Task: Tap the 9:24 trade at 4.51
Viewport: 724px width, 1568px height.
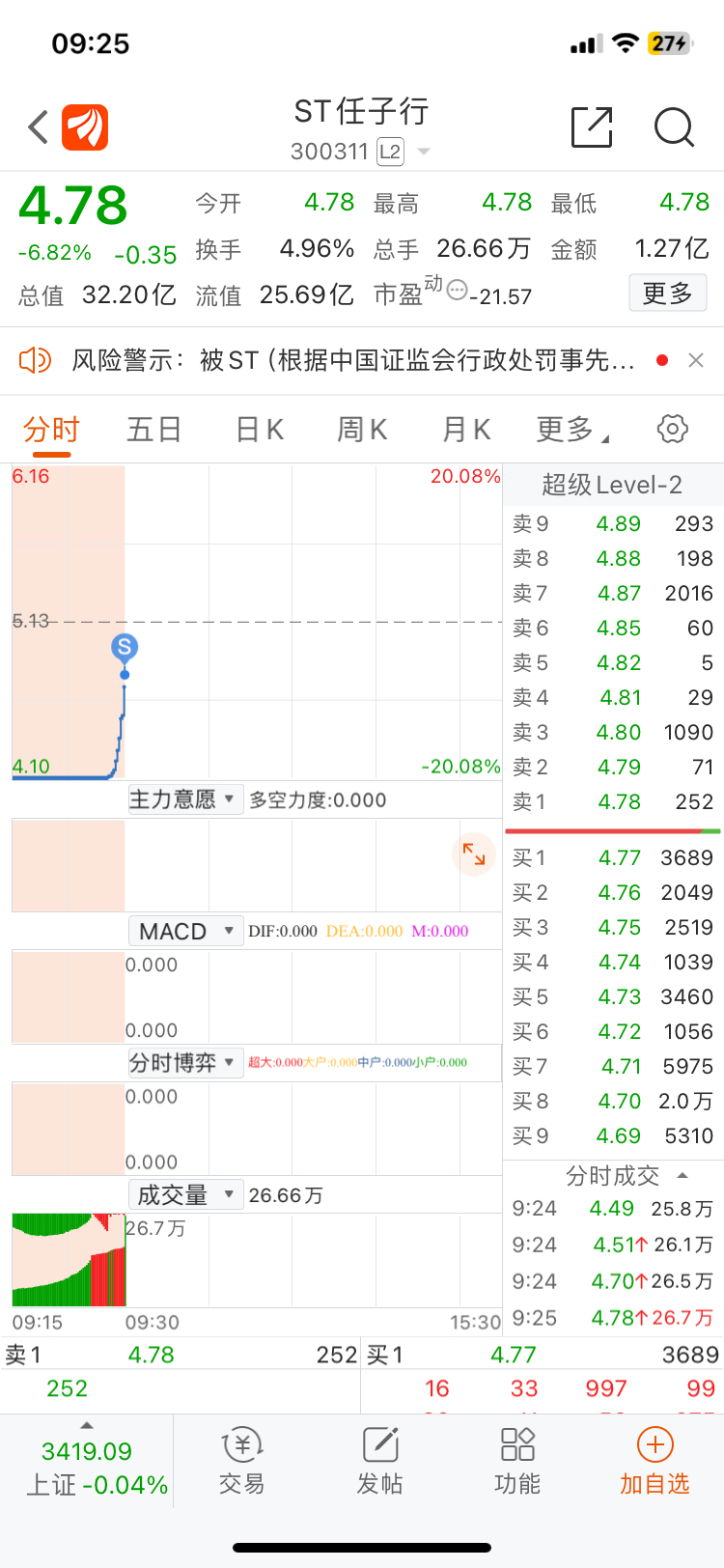Action: [x=613, y=1245]
